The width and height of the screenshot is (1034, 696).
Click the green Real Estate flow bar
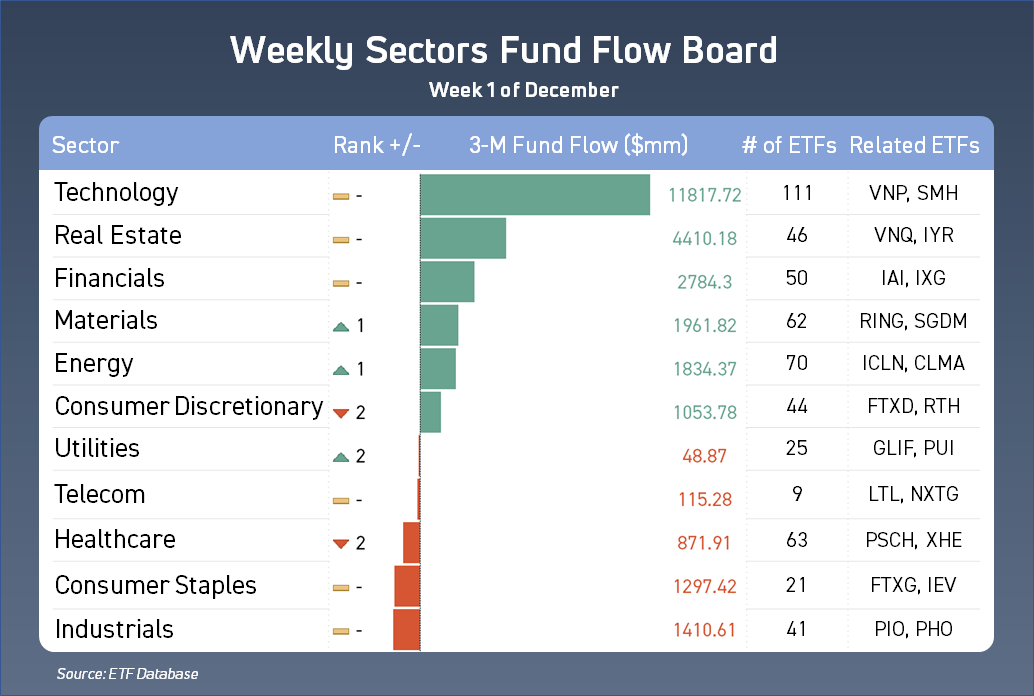(x=463, y=238)
